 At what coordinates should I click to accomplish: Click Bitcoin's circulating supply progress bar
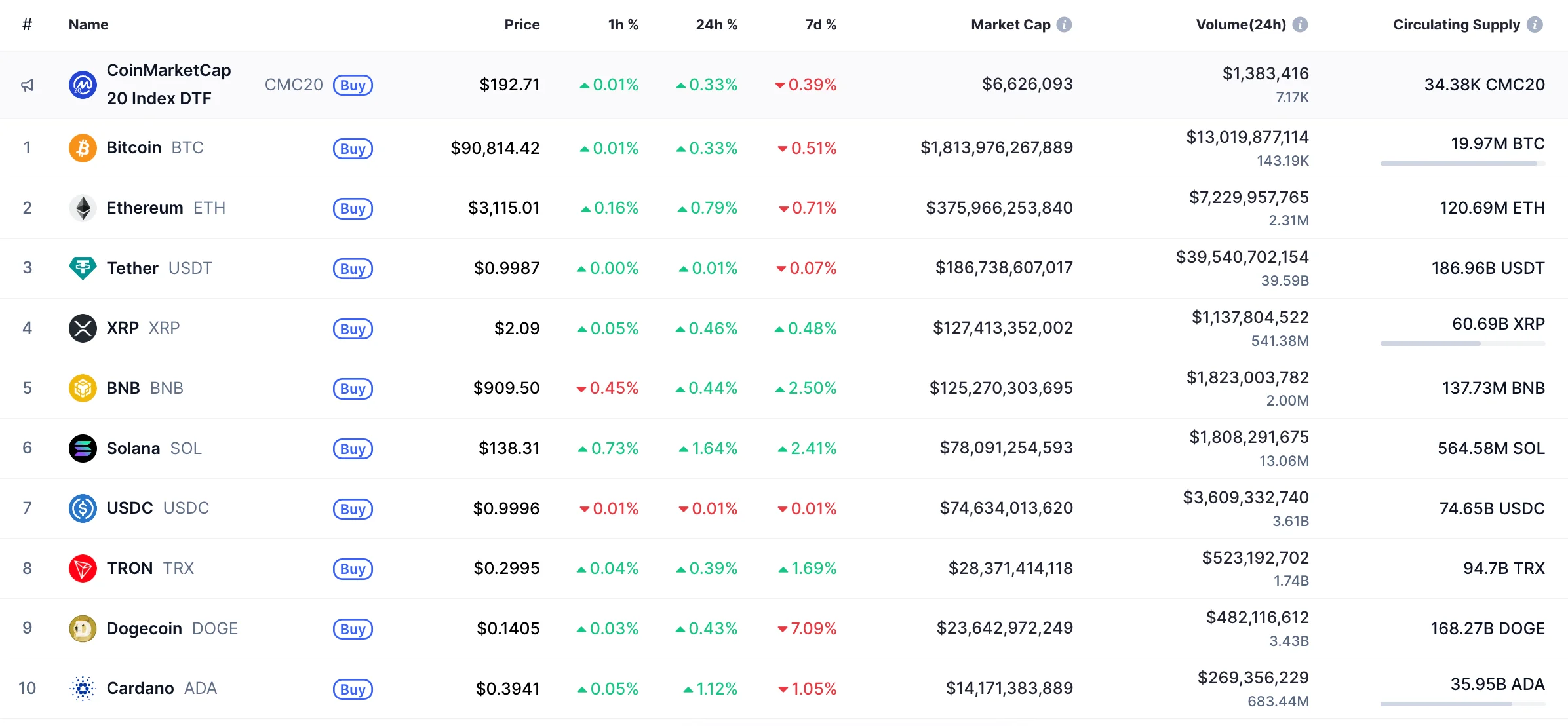[x=1462, y=163]
